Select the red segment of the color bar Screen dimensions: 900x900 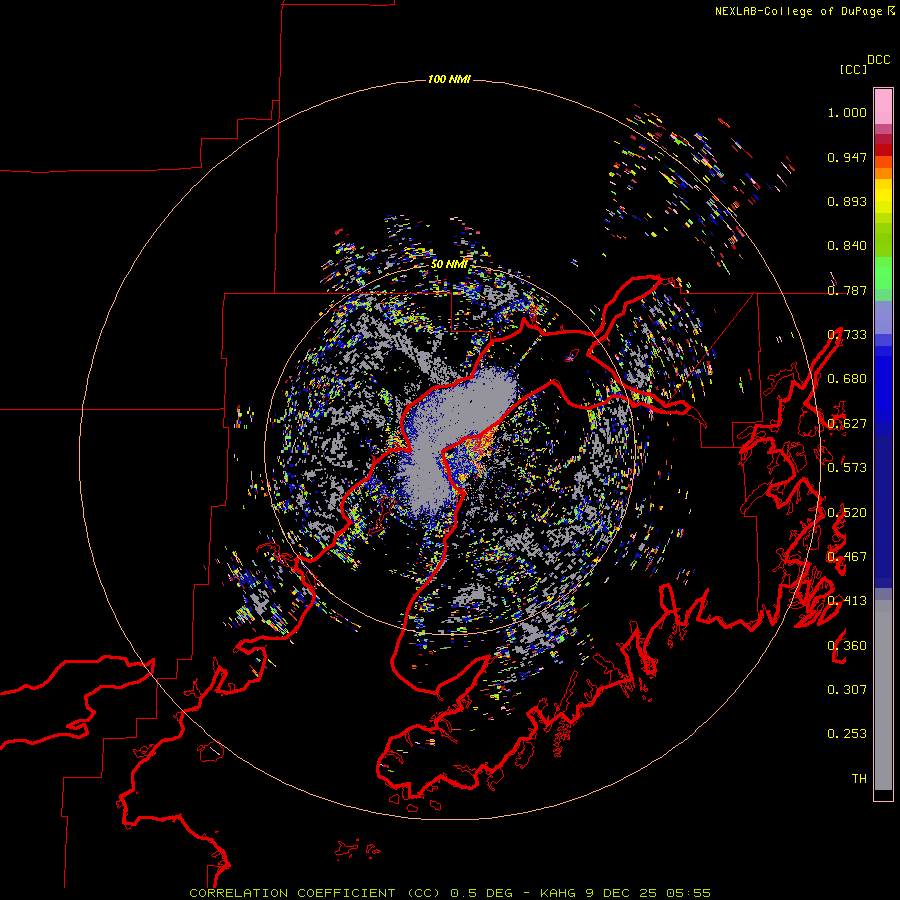883,150
